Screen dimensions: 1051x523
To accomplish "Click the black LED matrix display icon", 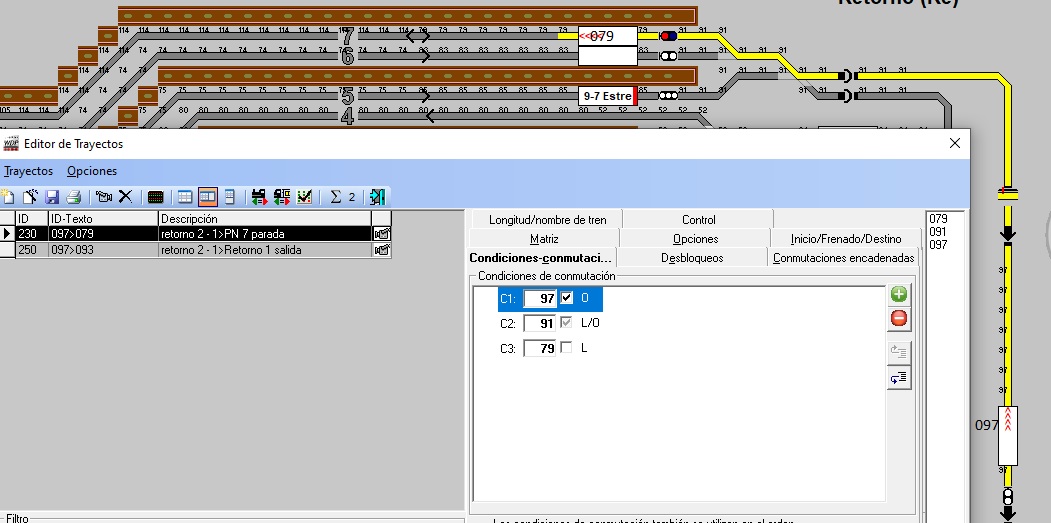I will [x=156, y=196].
